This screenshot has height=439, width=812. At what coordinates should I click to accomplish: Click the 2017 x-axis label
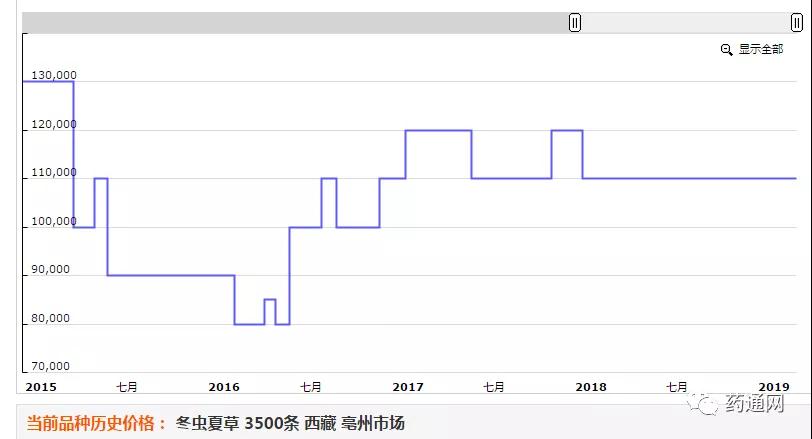tap(408, 387)
